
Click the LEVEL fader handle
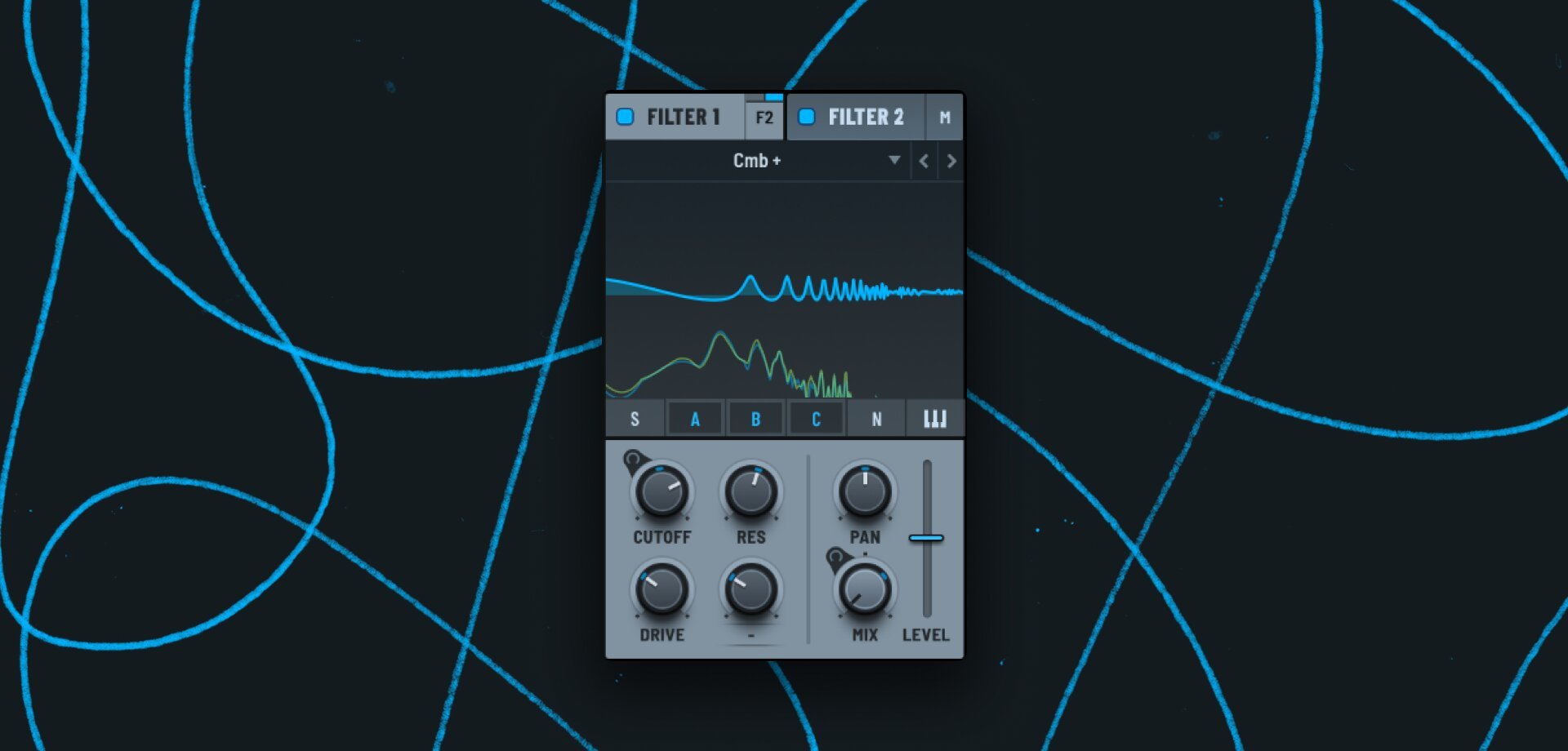click(x=926, y=538)
